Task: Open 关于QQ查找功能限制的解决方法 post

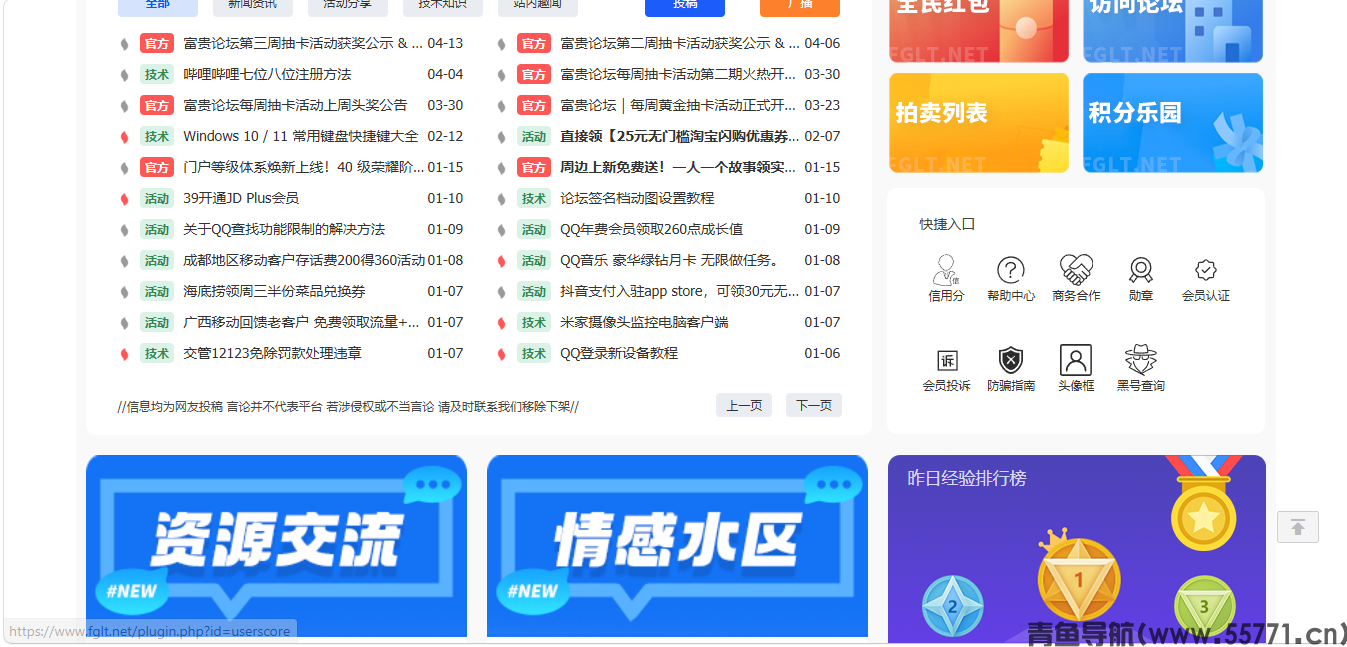Action: 284,229
